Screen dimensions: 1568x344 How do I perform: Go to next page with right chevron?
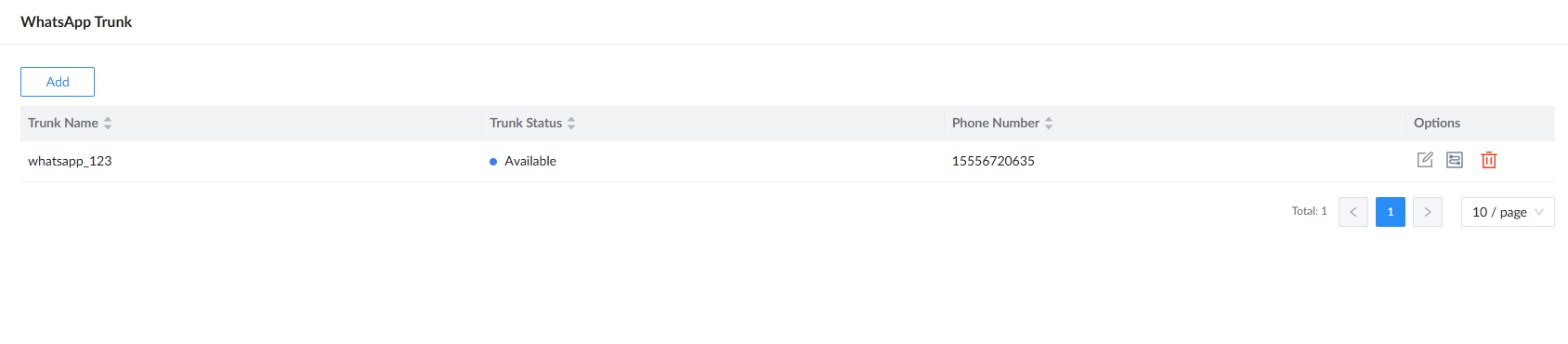[x=1428, y=212]
